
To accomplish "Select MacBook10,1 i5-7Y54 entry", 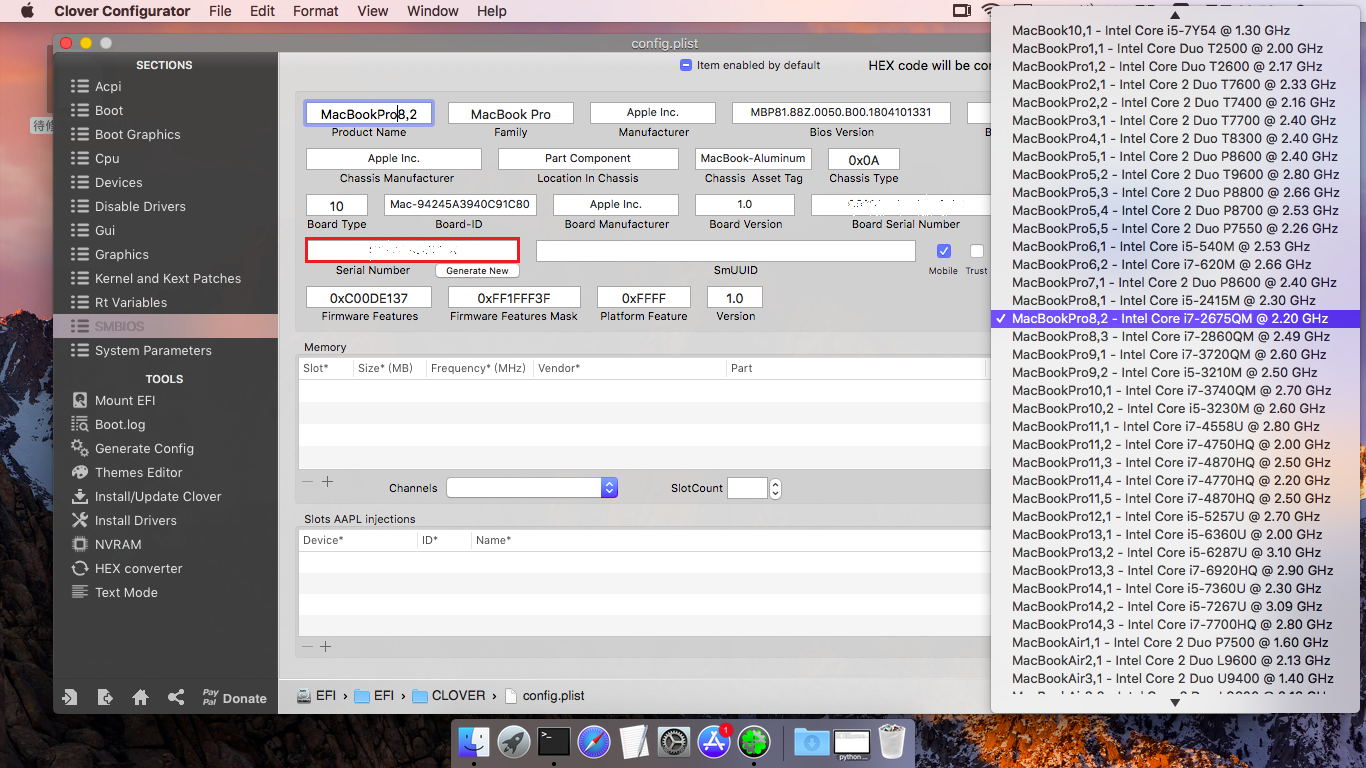I will 1175,30.
